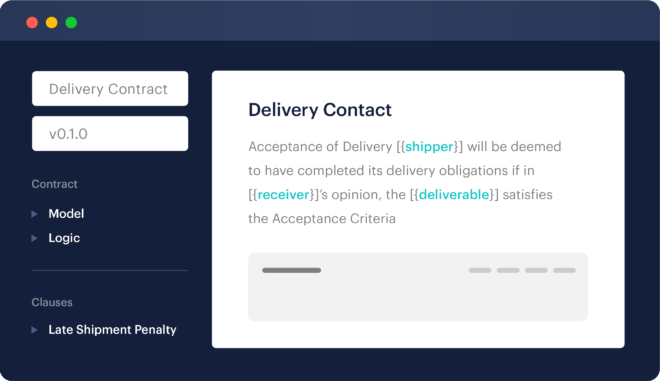Click the dark gray bar in lower panel

[x=291, y=270]
